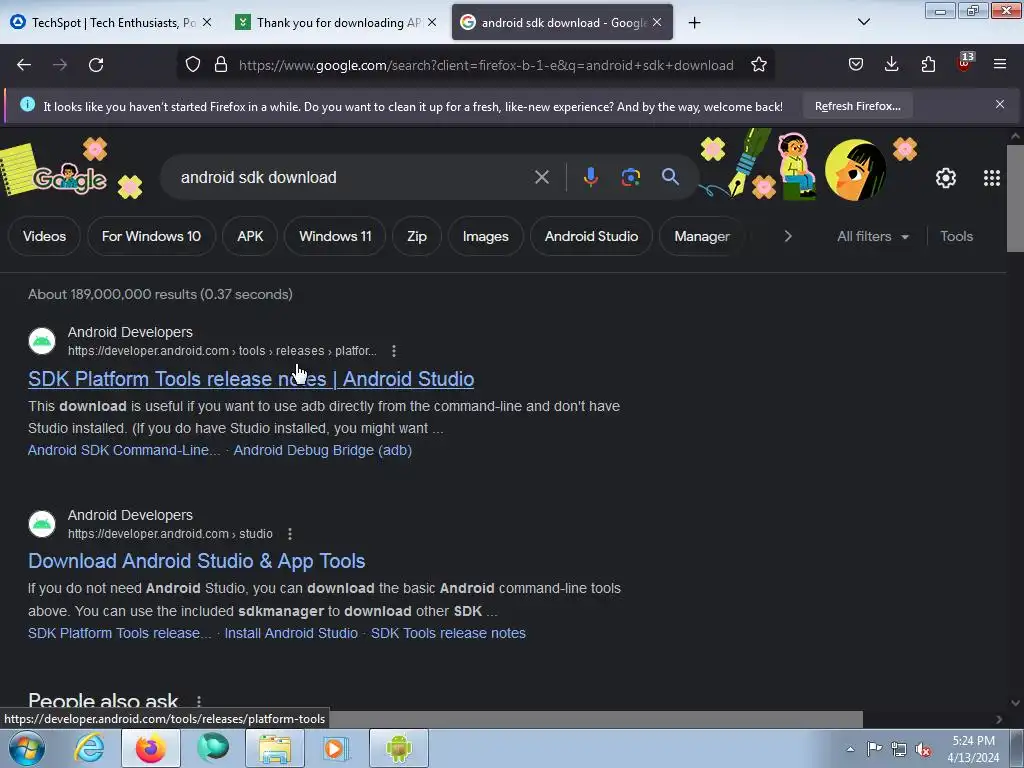Select the APK filter chip
The image size is (1024, 768).
[x=250, y=236]
